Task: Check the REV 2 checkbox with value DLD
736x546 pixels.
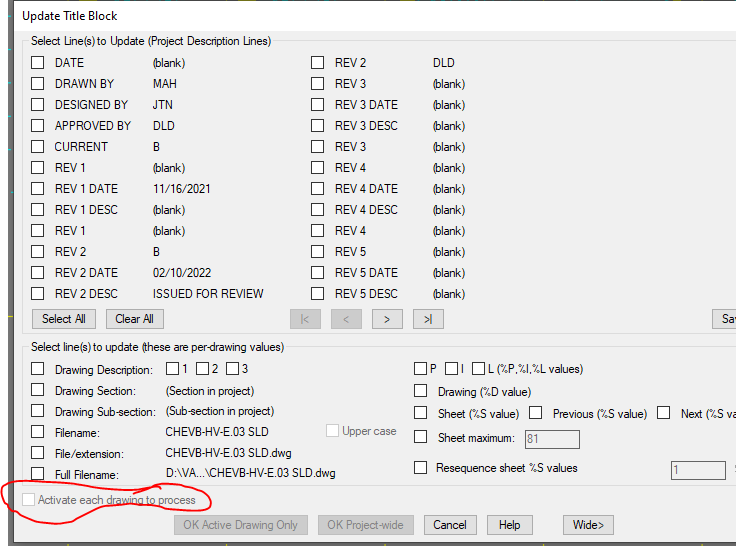Action: click(x=317, y=62)
